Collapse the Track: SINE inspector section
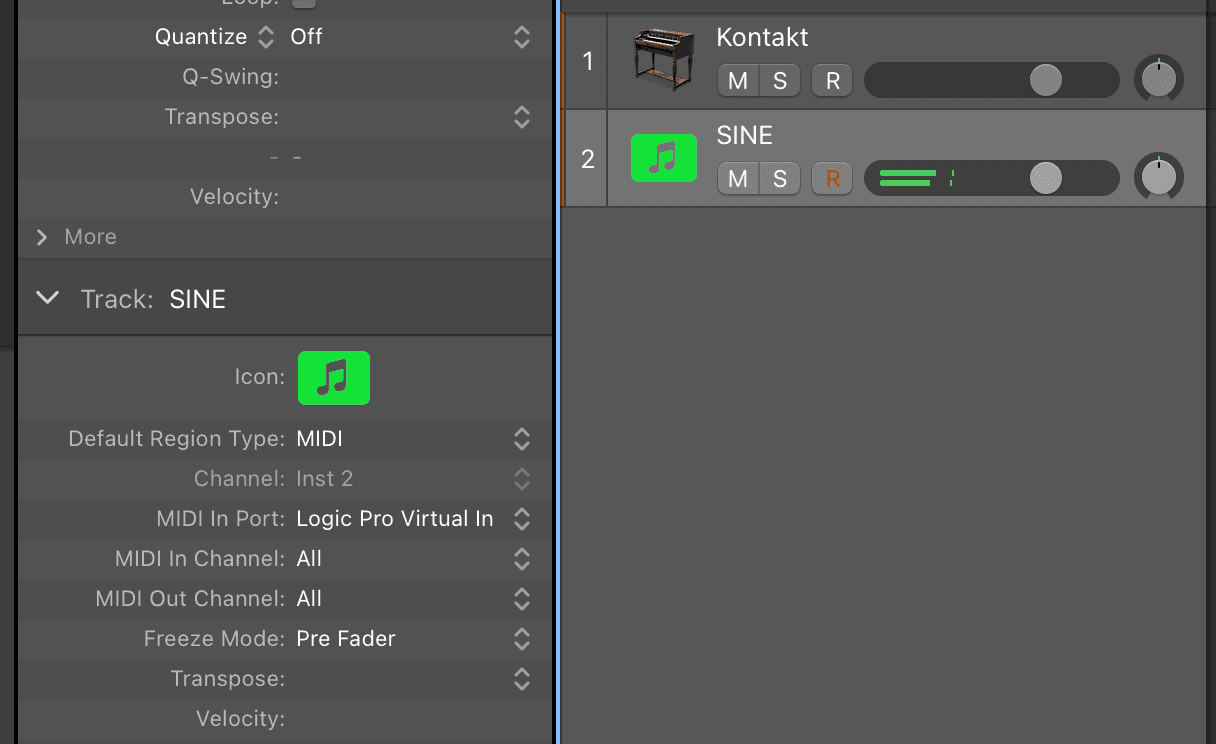Viewport: 1216px width, 744px height. 47,298
